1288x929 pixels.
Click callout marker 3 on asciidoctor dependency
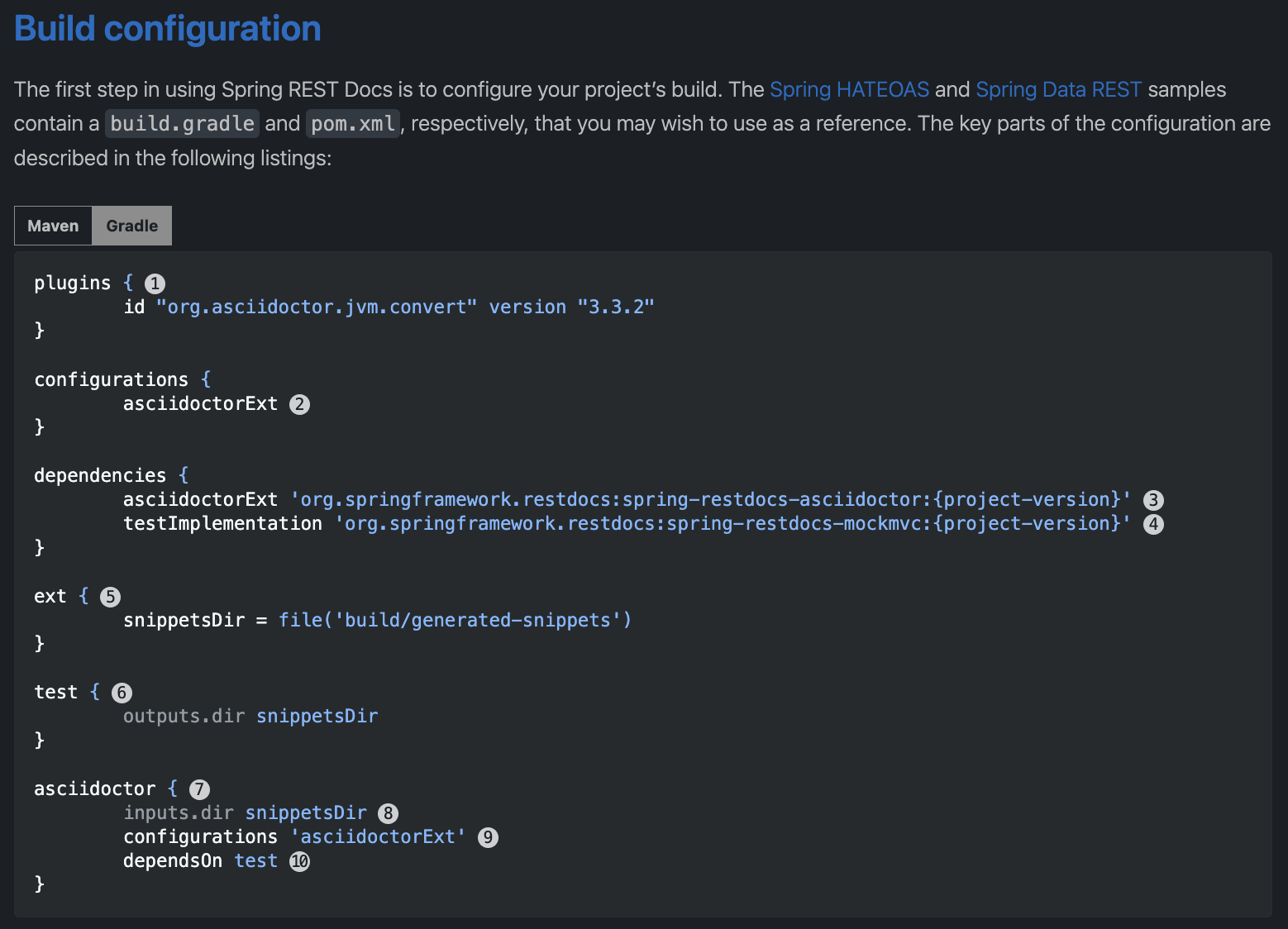(1153, 500)
